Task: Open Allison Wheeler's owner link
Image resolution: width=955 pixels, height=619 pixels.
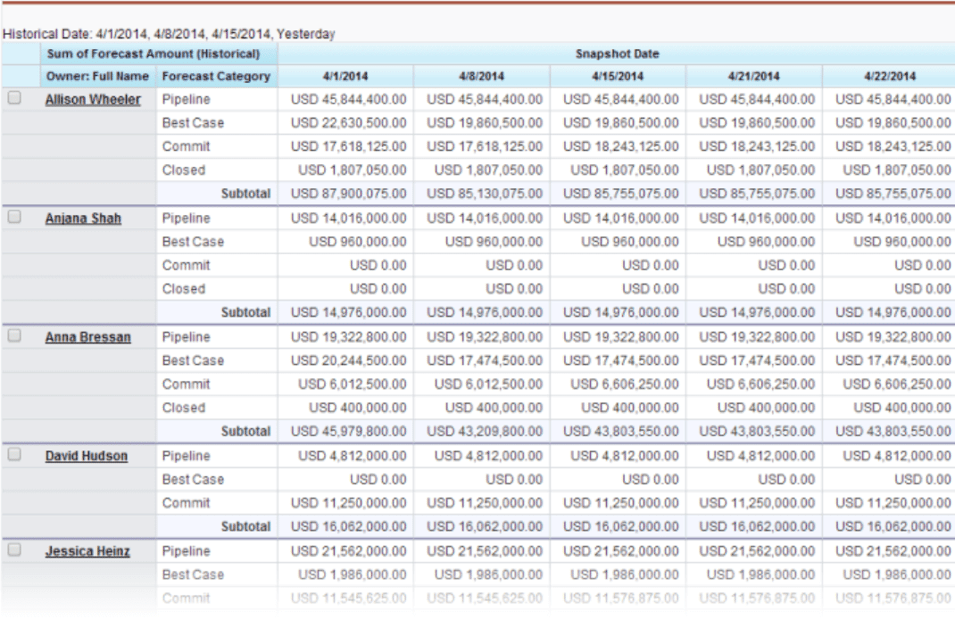Action: tap(93, 100)
